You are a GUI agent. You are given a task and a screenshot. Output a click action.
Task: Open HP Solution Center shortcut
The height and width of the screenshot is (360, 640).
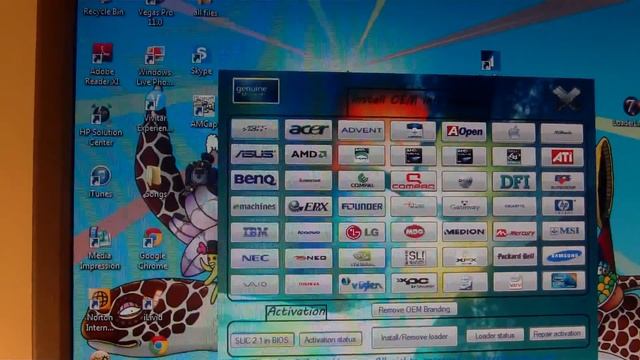coord(101,125)
